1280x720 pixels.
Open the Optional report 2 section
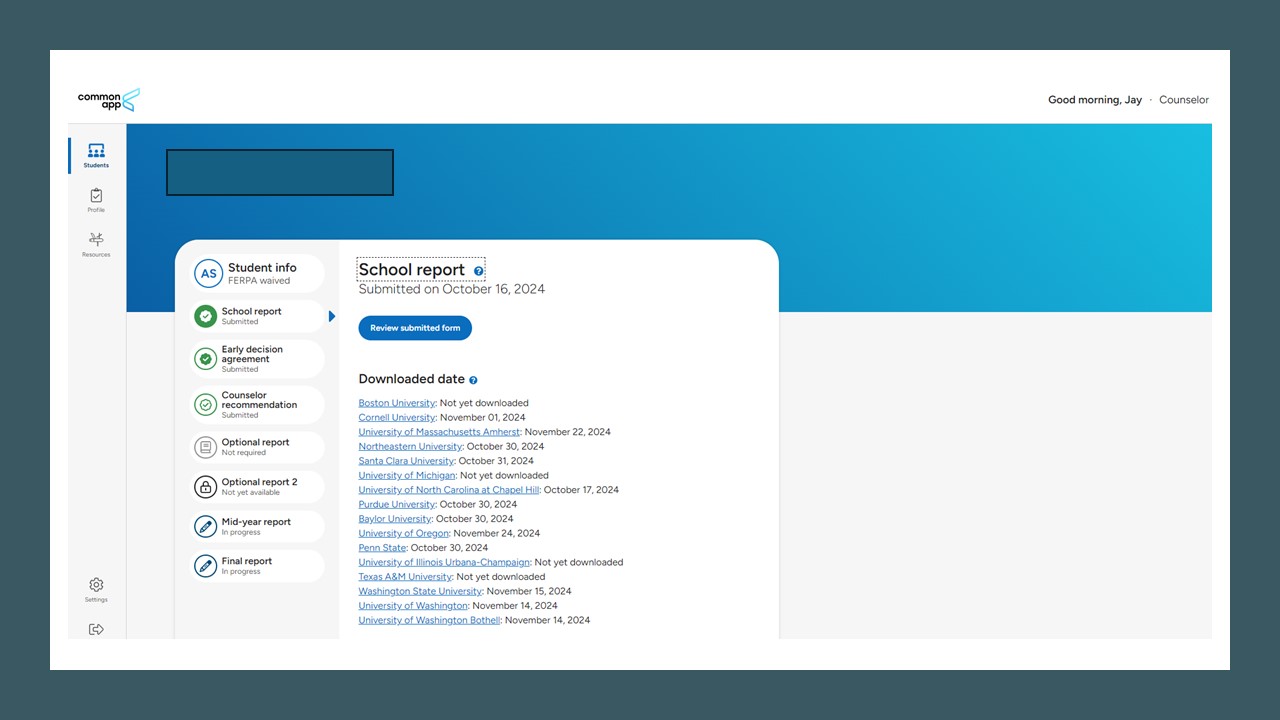(258, 487)
